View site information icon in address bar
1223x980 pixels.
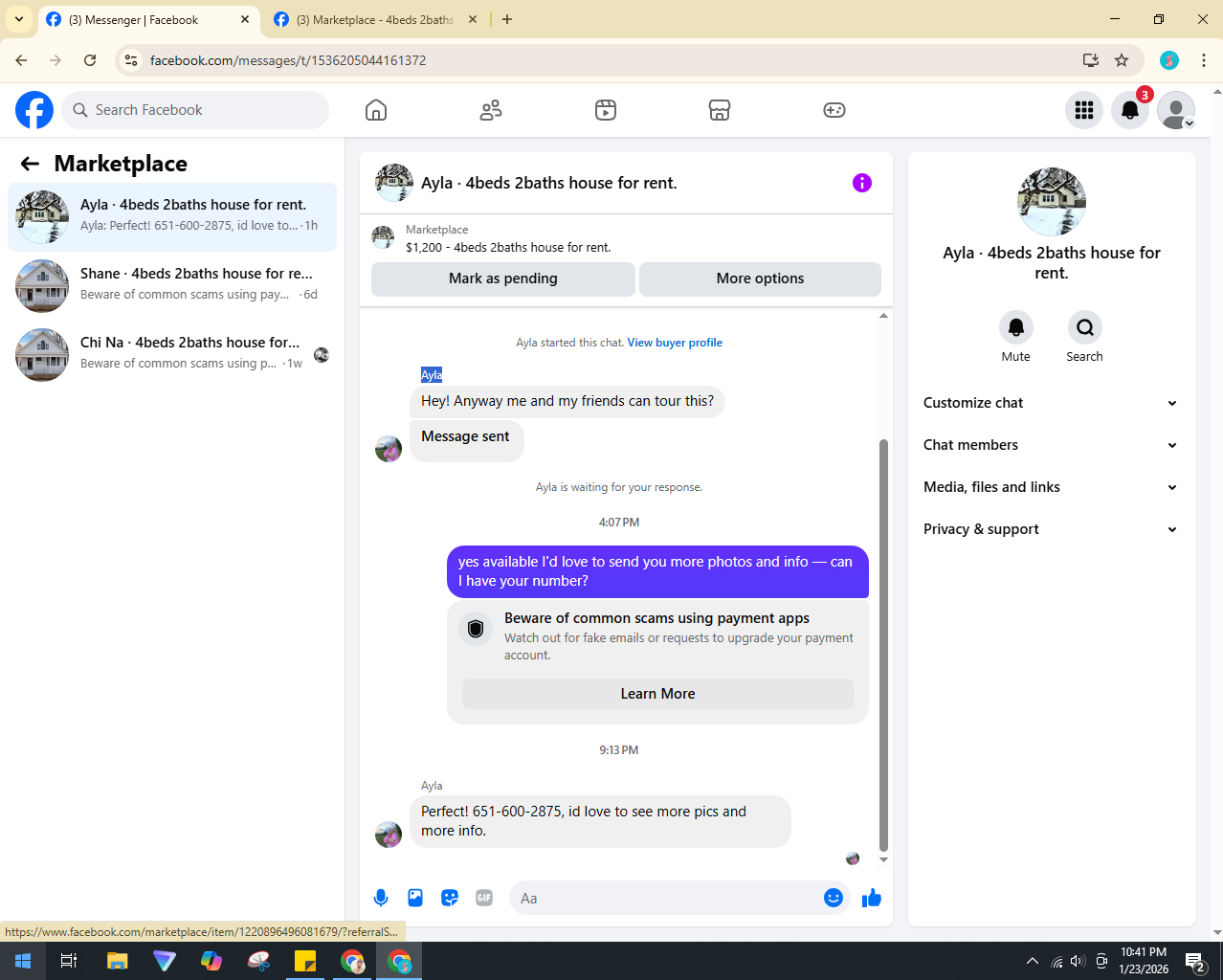coord(131,60)
